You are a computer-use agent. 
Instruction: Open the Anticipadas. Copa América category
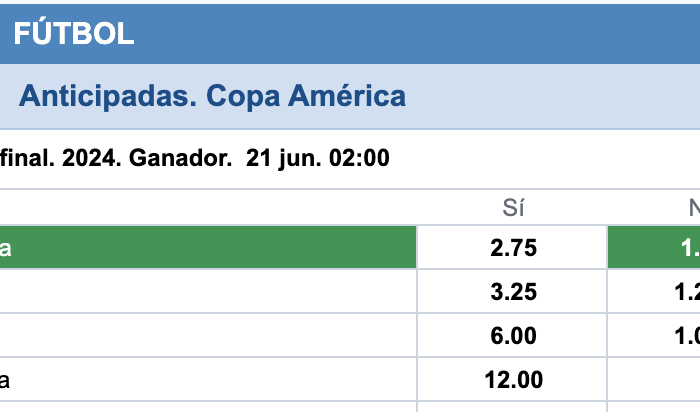coord(212,96)
